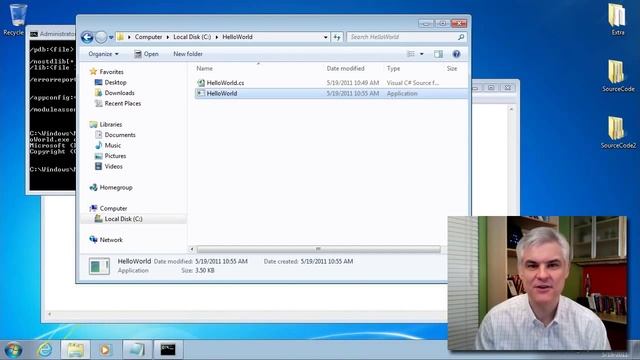640x360 pixels.
Task: Select the HelloWorld.cs source file
Action: (225, 83)
